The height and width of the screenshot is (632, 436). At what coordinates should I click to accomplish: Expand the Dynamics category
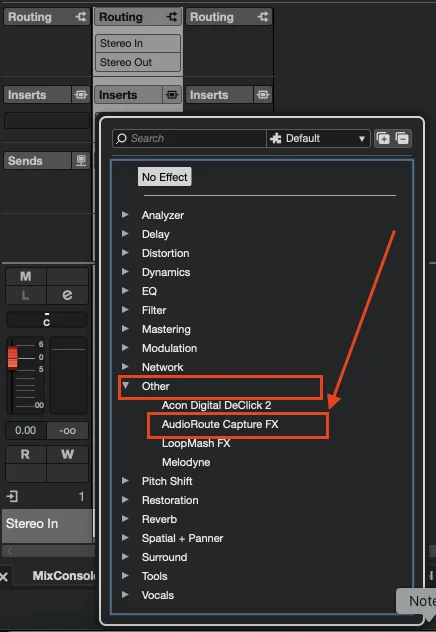(125, 271)
